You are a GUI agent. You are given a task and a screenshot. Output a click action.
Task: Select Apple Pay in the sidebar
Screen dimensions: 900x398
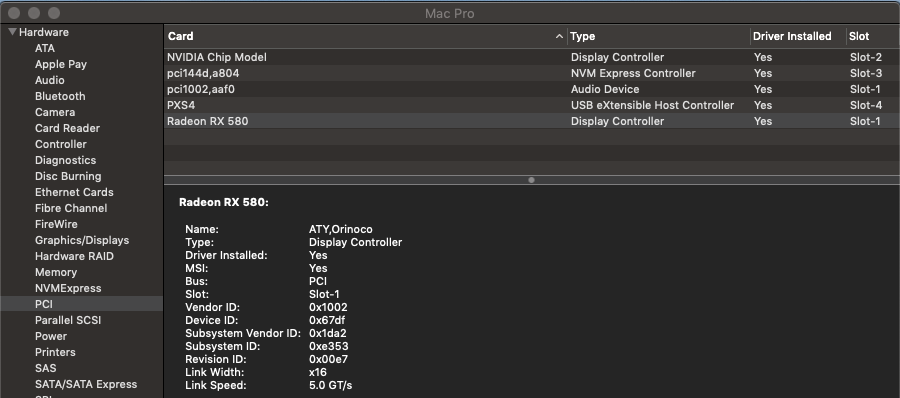61,64
